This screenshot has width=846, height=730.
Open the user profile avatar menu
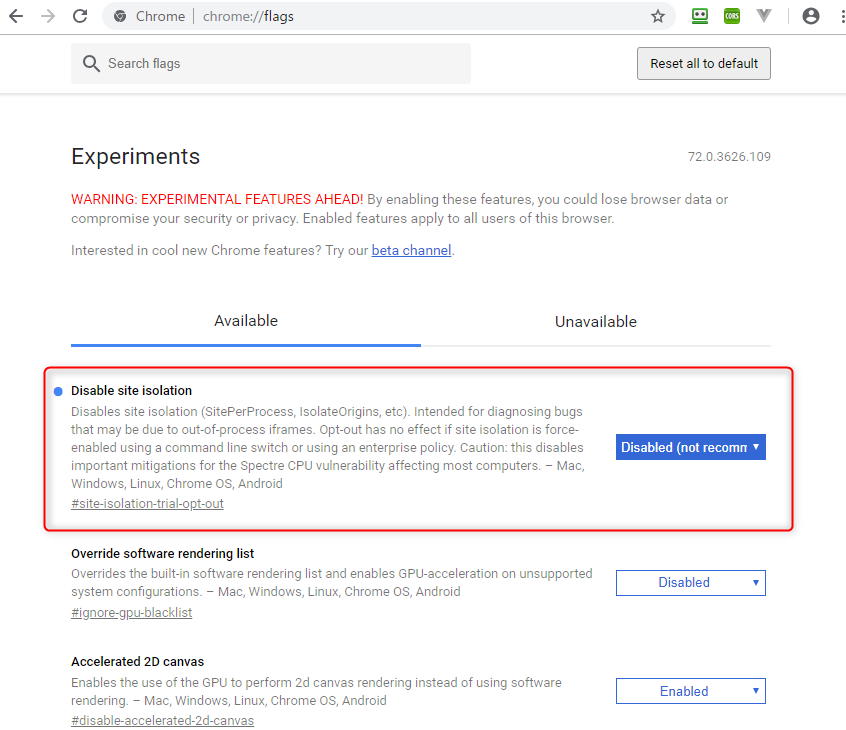coord(811,16)
